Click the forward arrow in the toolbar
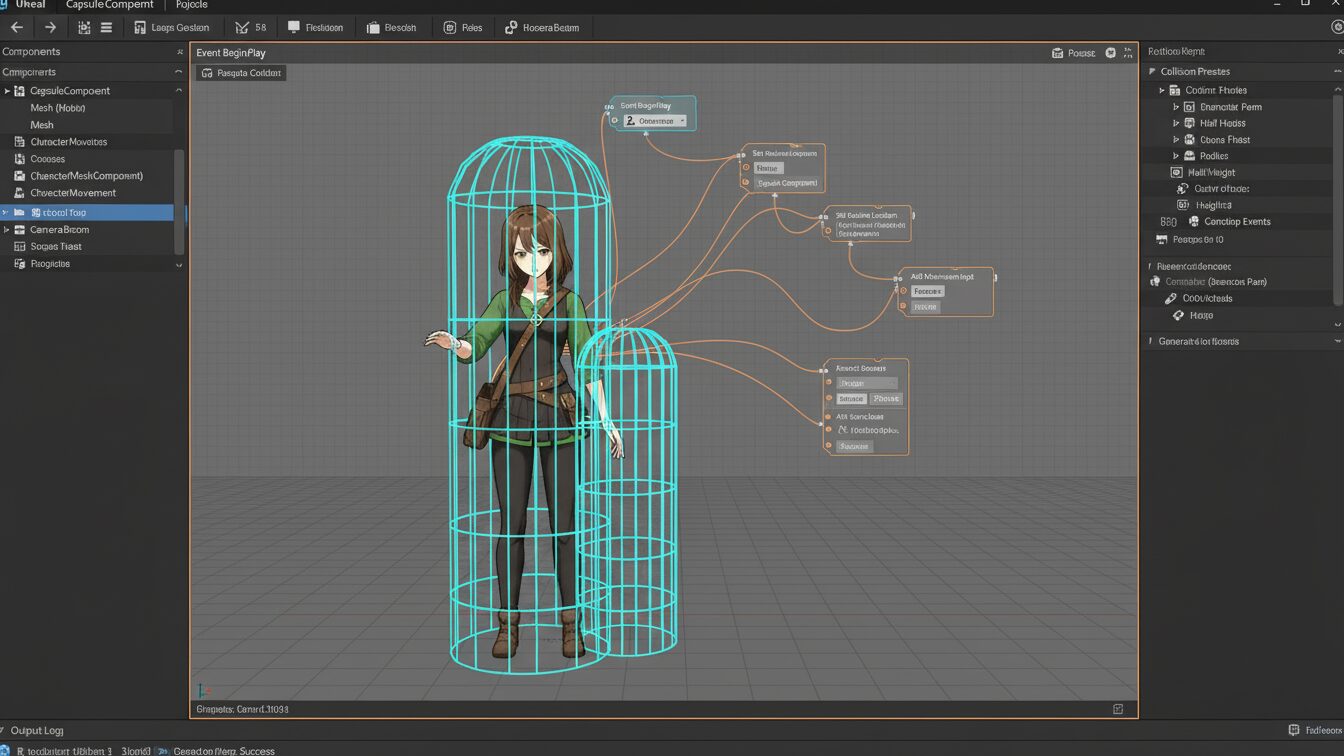Viewport: 1344px width, 756px height. 50,28
